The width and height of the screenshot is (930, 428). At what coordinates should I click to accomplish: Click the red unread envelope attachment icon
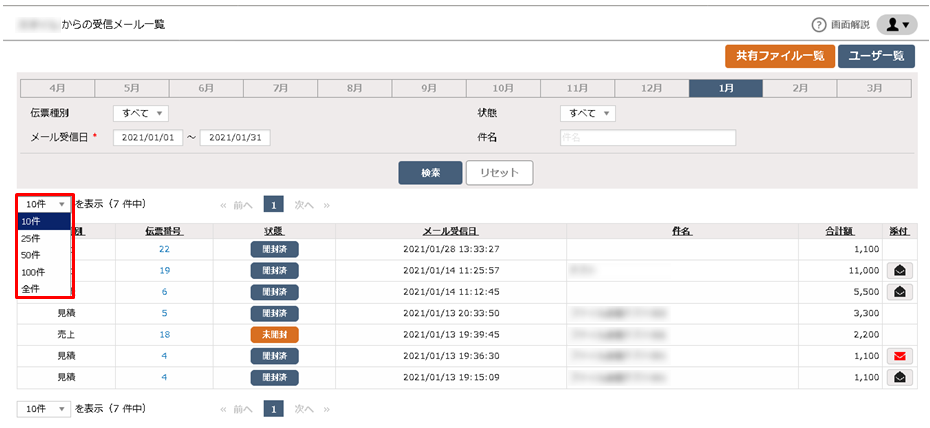click(900, 356)
